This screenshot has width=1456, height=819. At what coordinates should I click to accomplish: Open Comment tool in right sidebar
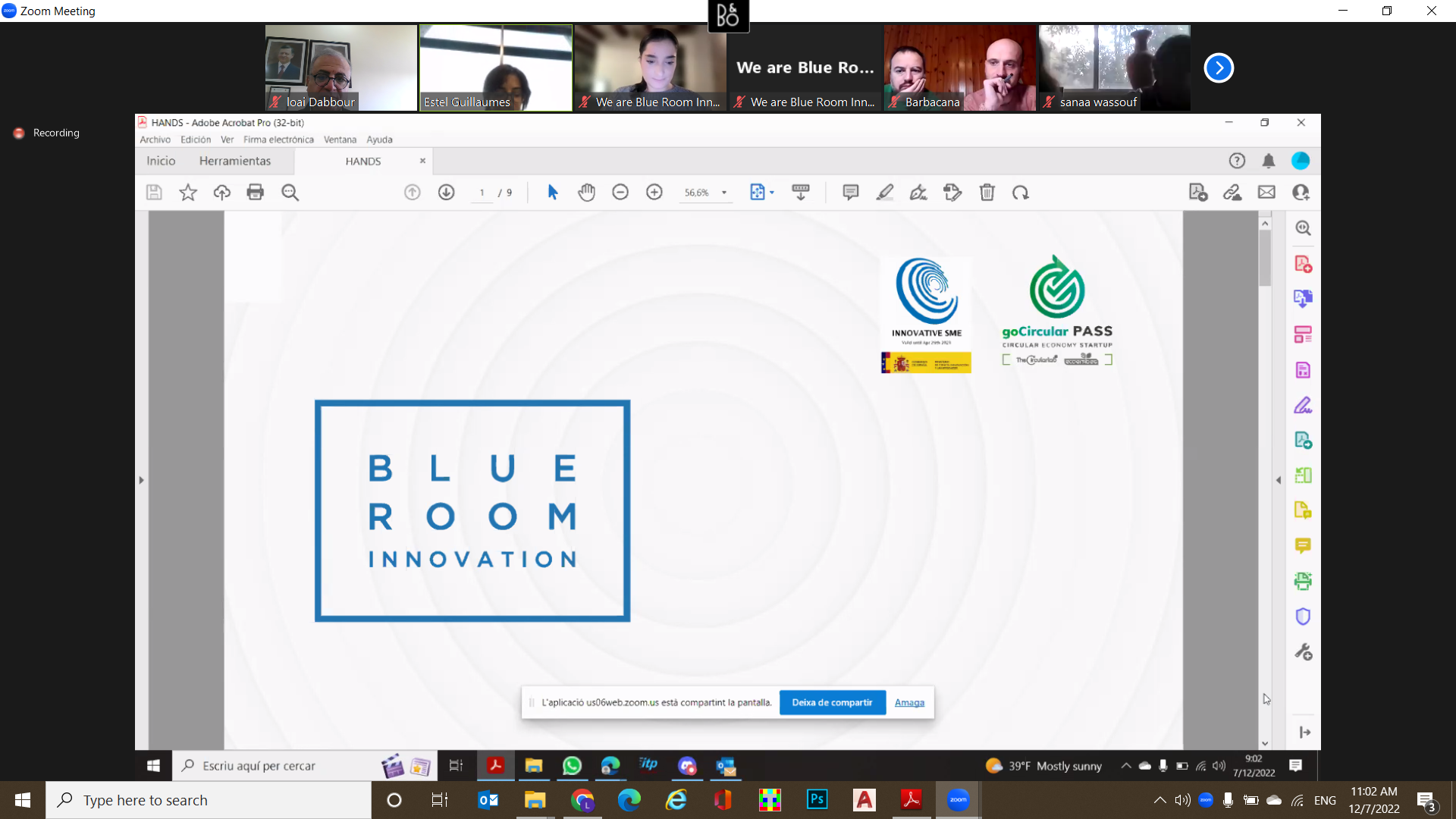1303,545
